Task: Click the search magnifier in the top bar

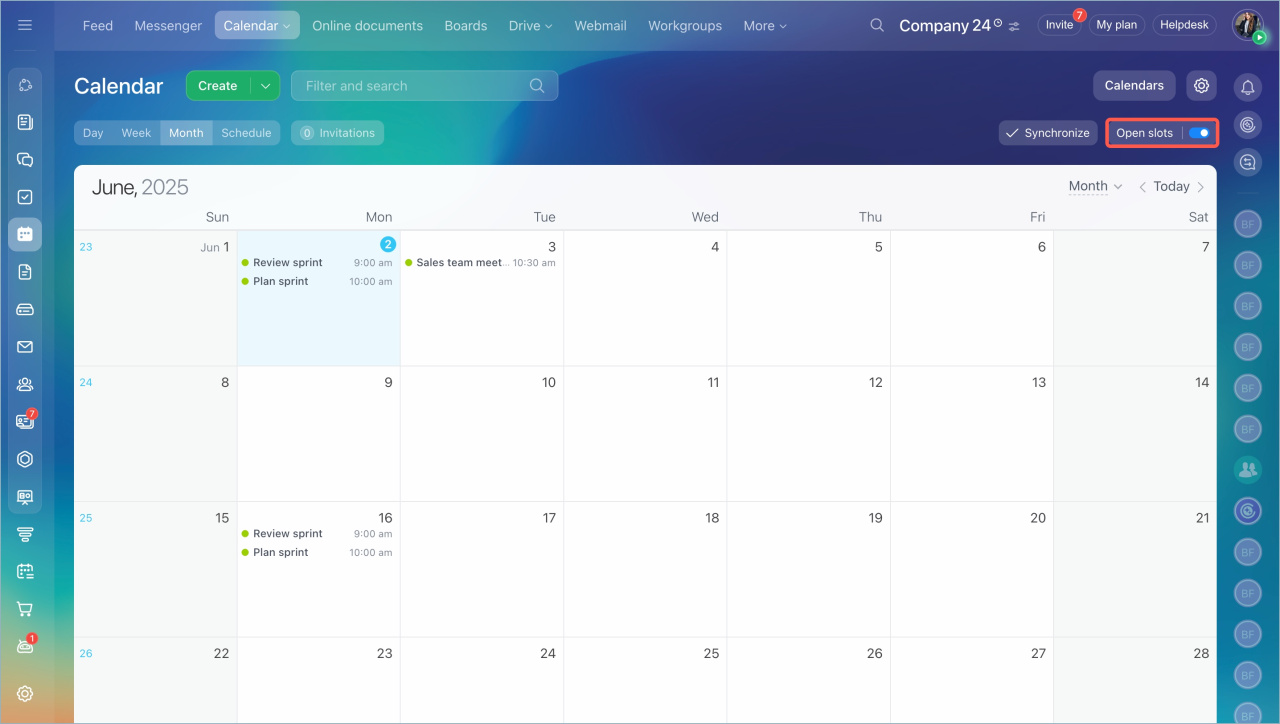Action: (877, 25)
